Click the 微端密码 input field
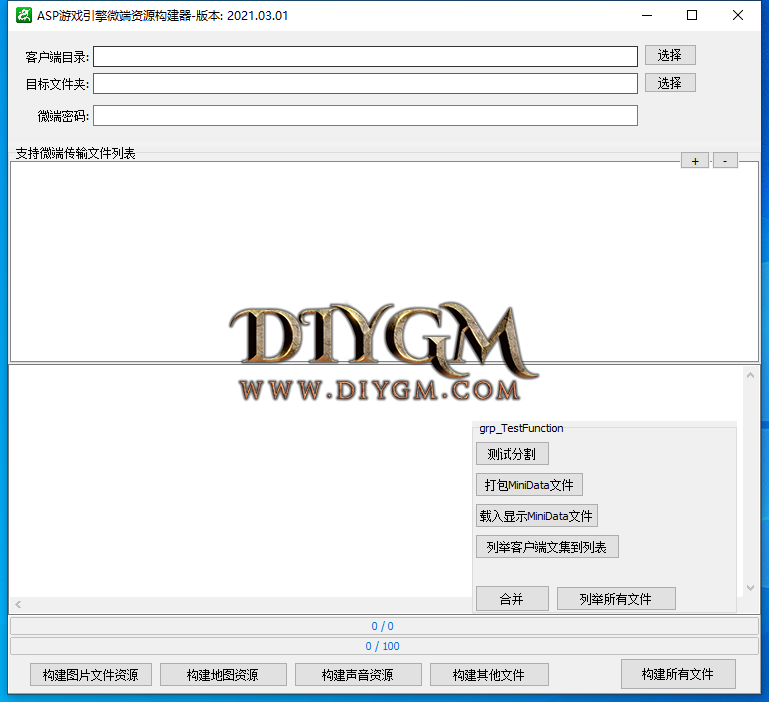The height and width of the screenshot is (702, 769). [x=365, y=115]
